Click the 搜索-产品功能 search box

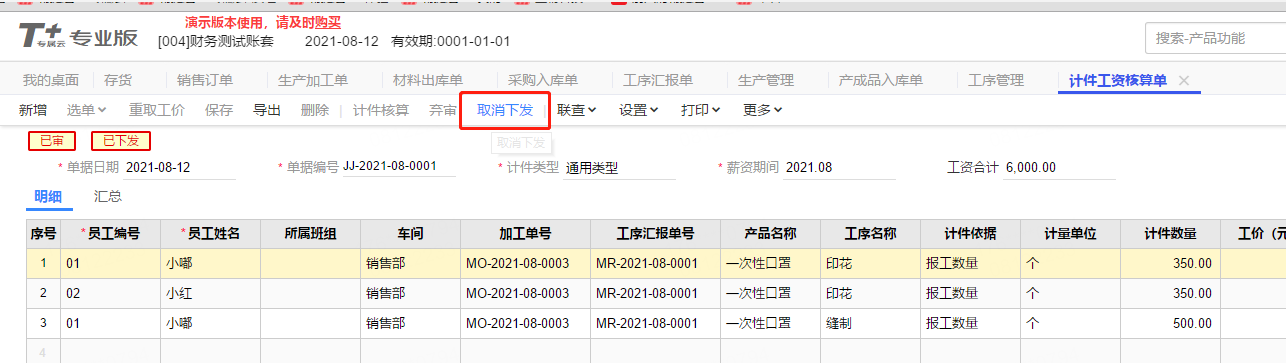point(1215,38)
